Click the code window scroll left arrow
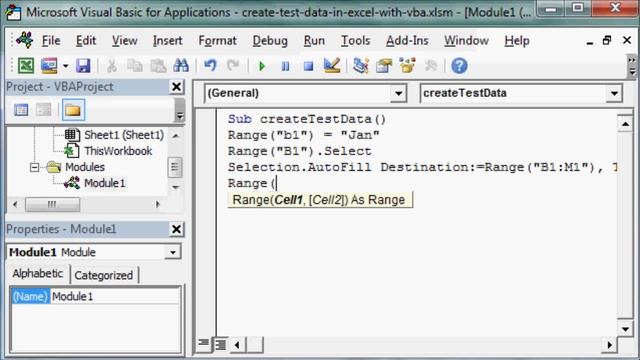 point(237,345)
